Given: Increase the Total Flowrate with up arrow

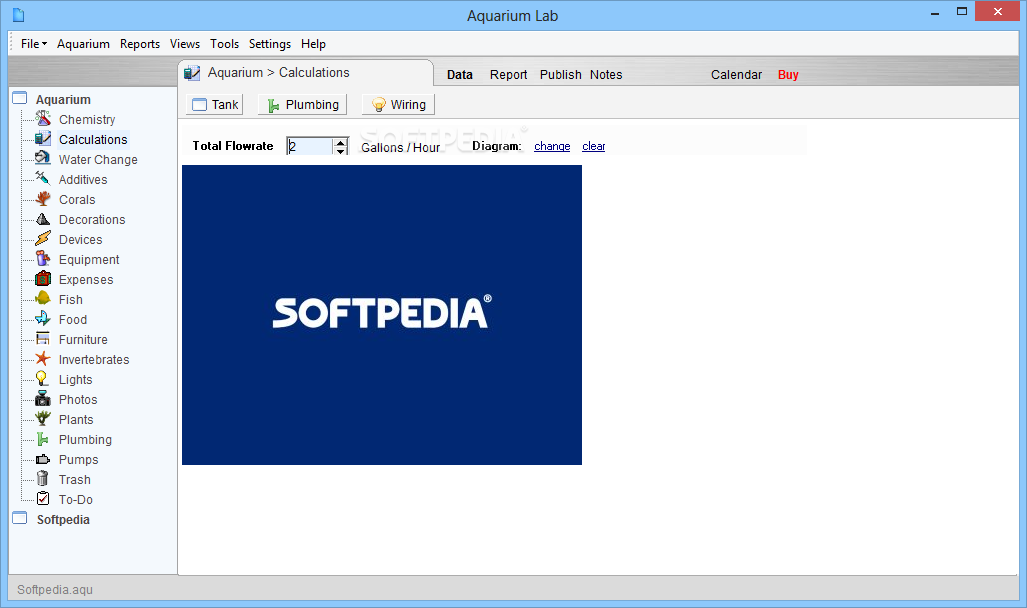Looking at the screenshot, I should click(x=341, y=142).
